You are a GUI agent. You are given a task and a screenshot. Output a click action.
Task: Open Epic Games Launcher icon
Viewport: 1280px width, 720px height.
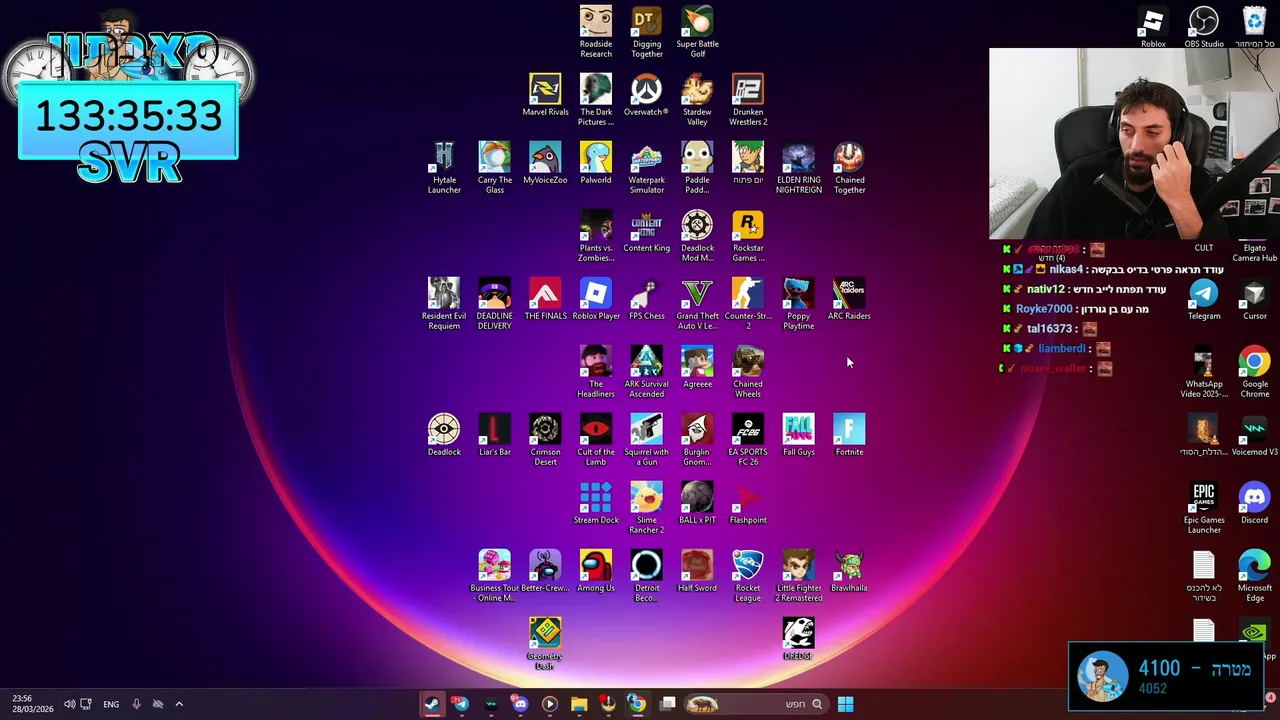(x=1204, y=507)
